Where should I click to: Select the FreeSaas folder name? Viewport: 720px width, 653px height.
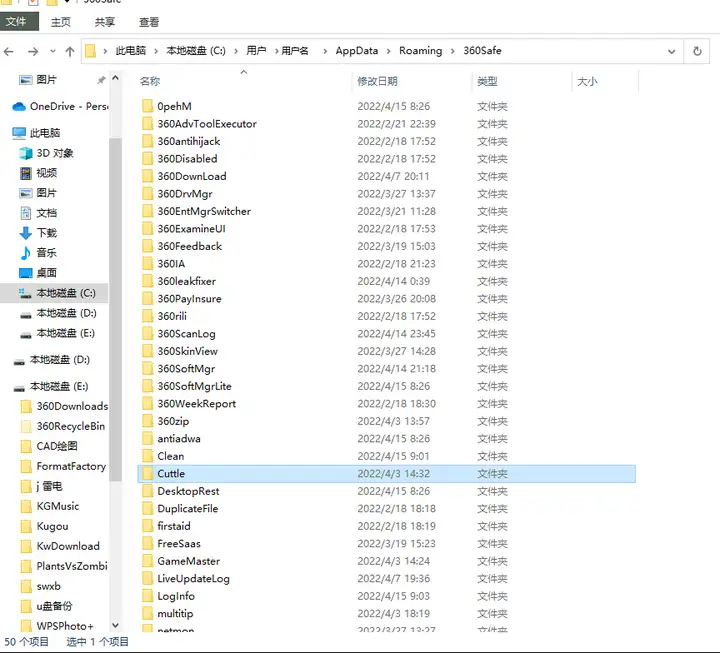pyautogui.click(x=179, y=544)
